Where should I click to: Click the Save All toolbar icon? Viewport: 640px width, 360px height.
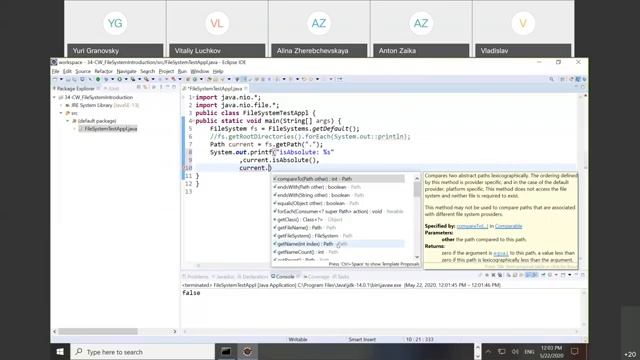click(74, 79)
